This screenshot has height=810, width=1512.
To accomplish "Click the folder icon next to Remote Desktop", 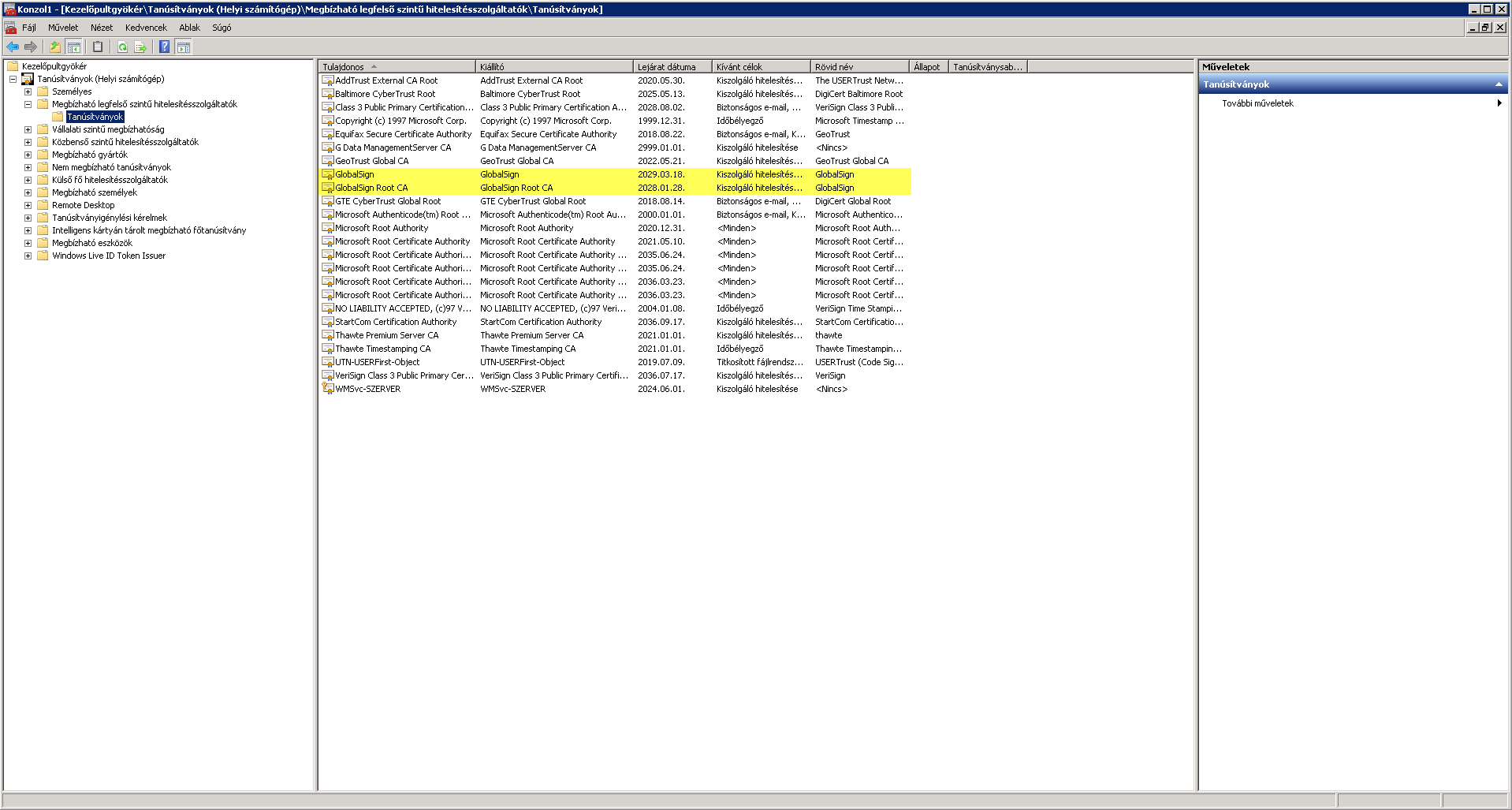I will (43, 205).
